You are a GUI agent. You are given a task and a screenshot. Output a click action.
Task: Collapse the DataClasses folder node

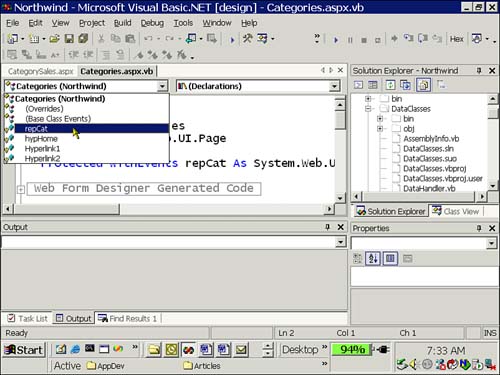click(368, 109)
